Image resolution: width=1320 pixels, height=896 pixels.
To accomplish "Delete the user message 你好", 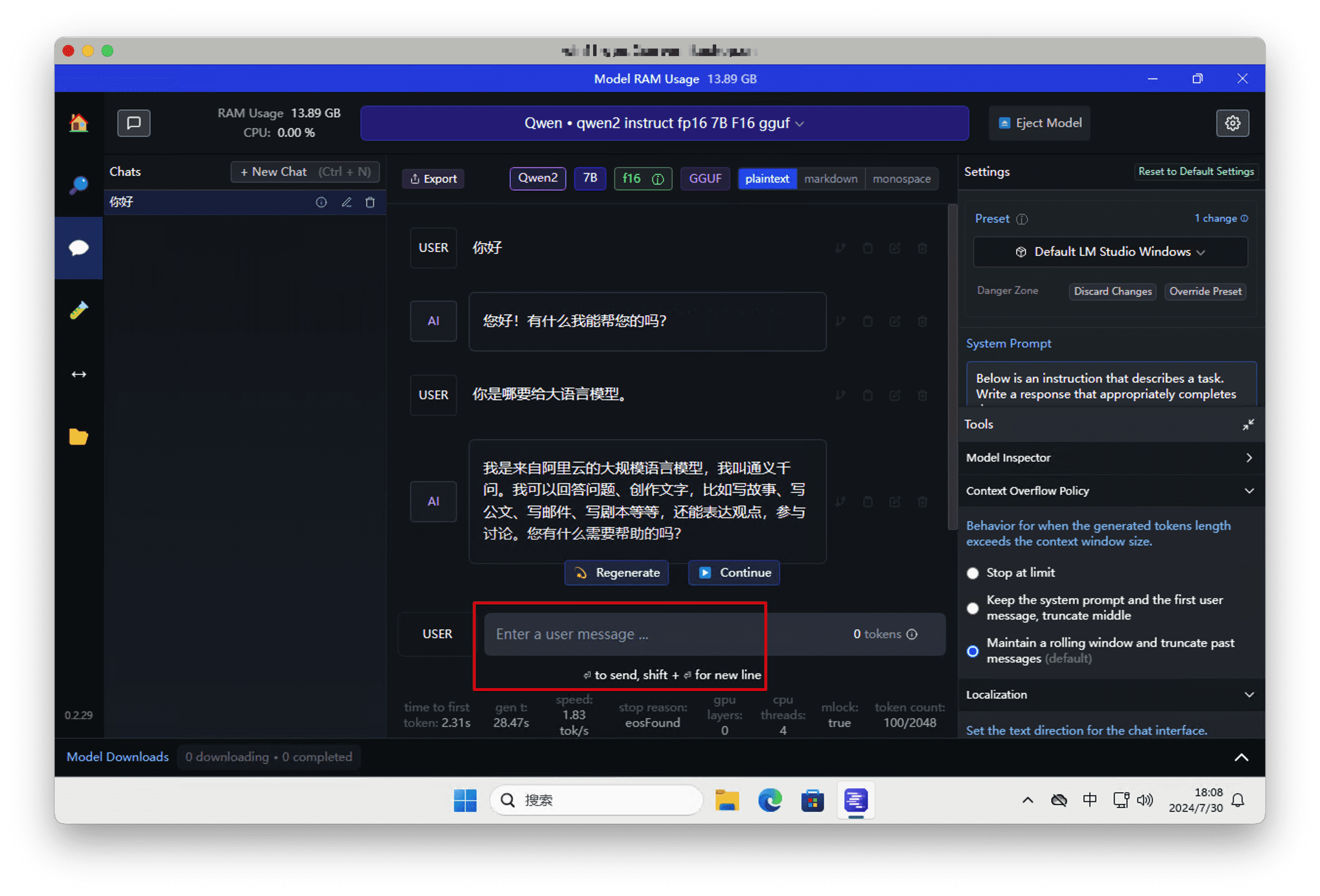I will click(x=922, y=248).
